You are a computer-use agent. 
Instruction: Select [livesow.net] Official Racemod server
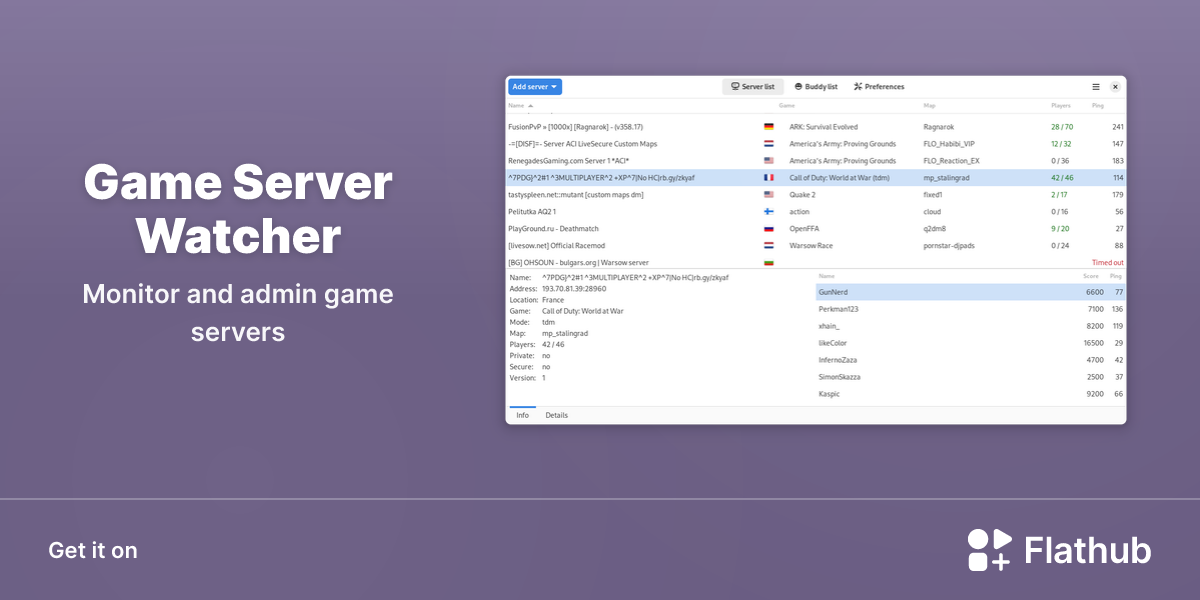tap(816, 246)
